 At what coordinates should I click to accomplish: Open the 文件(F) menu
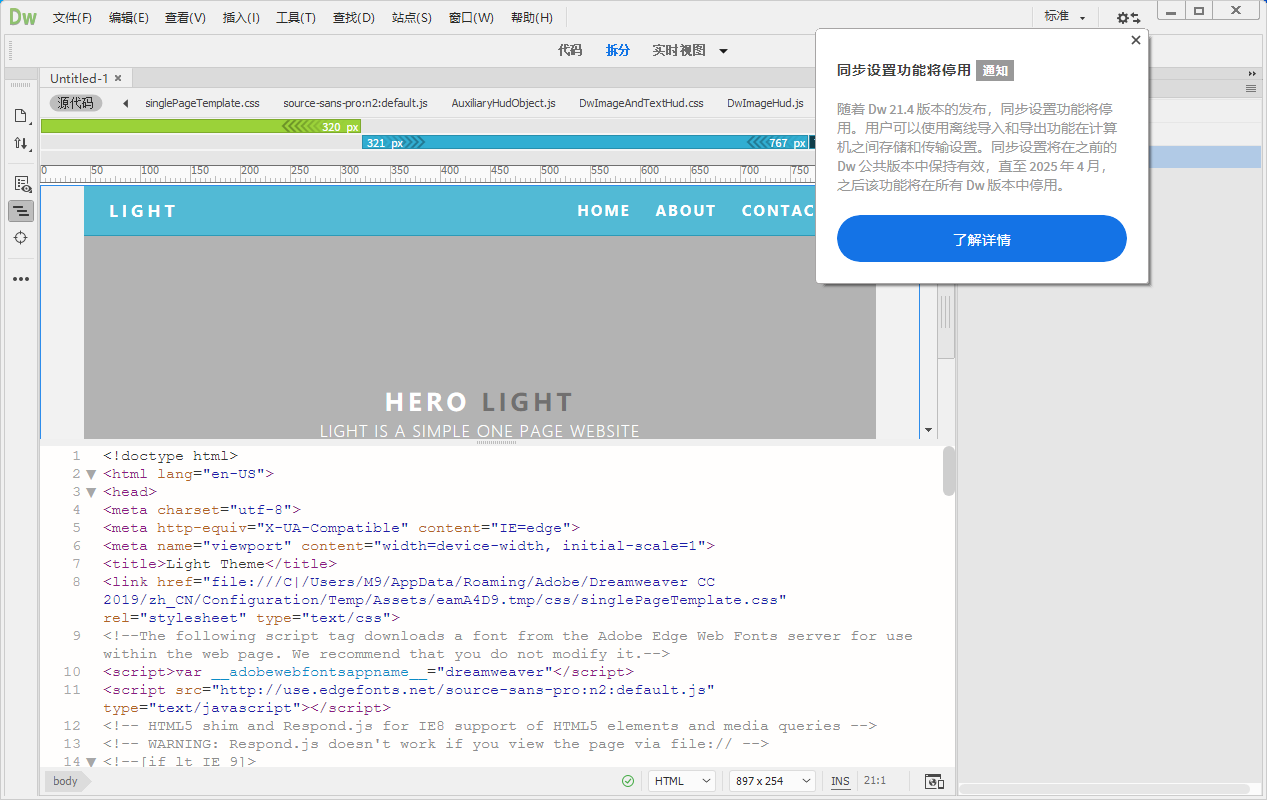point(72,18)
